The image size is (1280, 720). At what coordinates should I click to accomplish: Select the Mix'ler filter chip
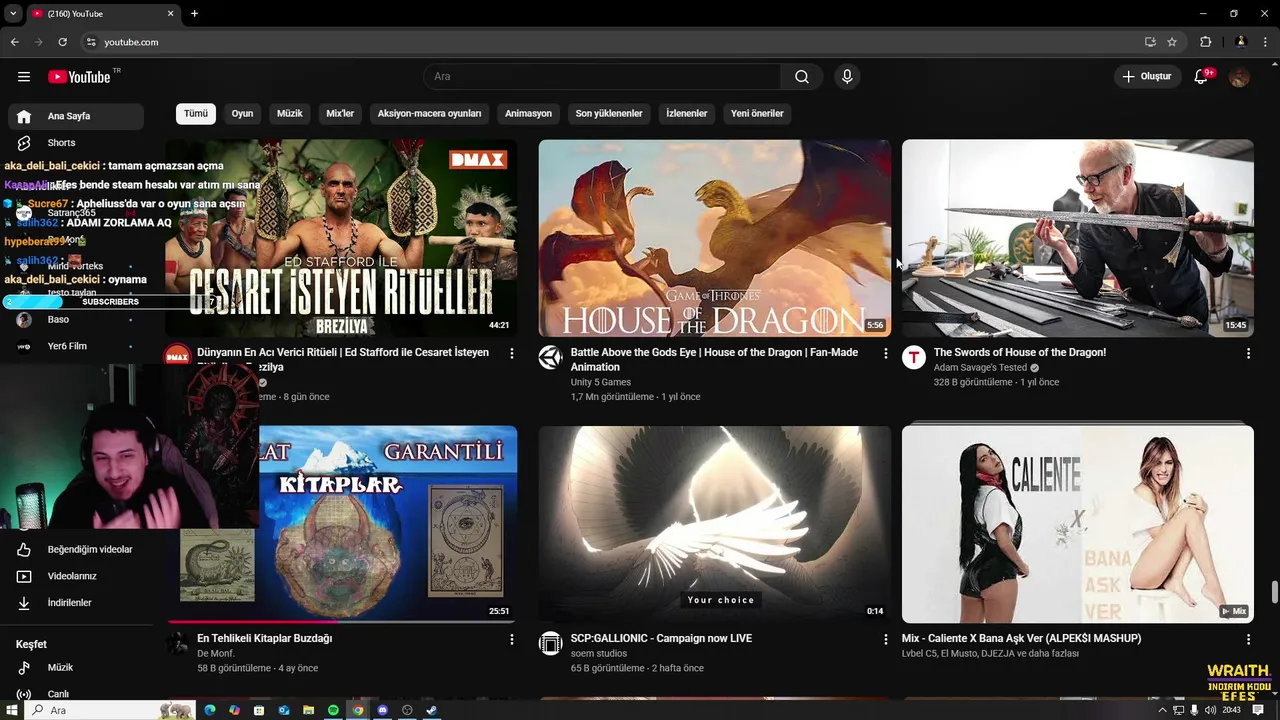tap(340, 114)
